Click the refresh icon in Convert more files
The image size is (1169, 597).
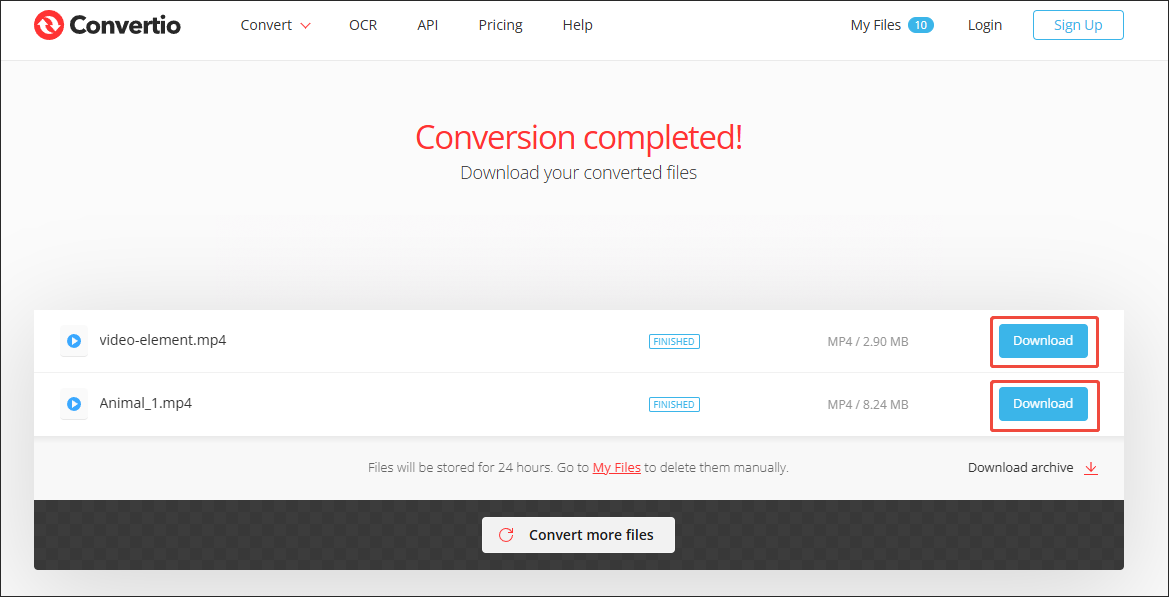(505, 535)
